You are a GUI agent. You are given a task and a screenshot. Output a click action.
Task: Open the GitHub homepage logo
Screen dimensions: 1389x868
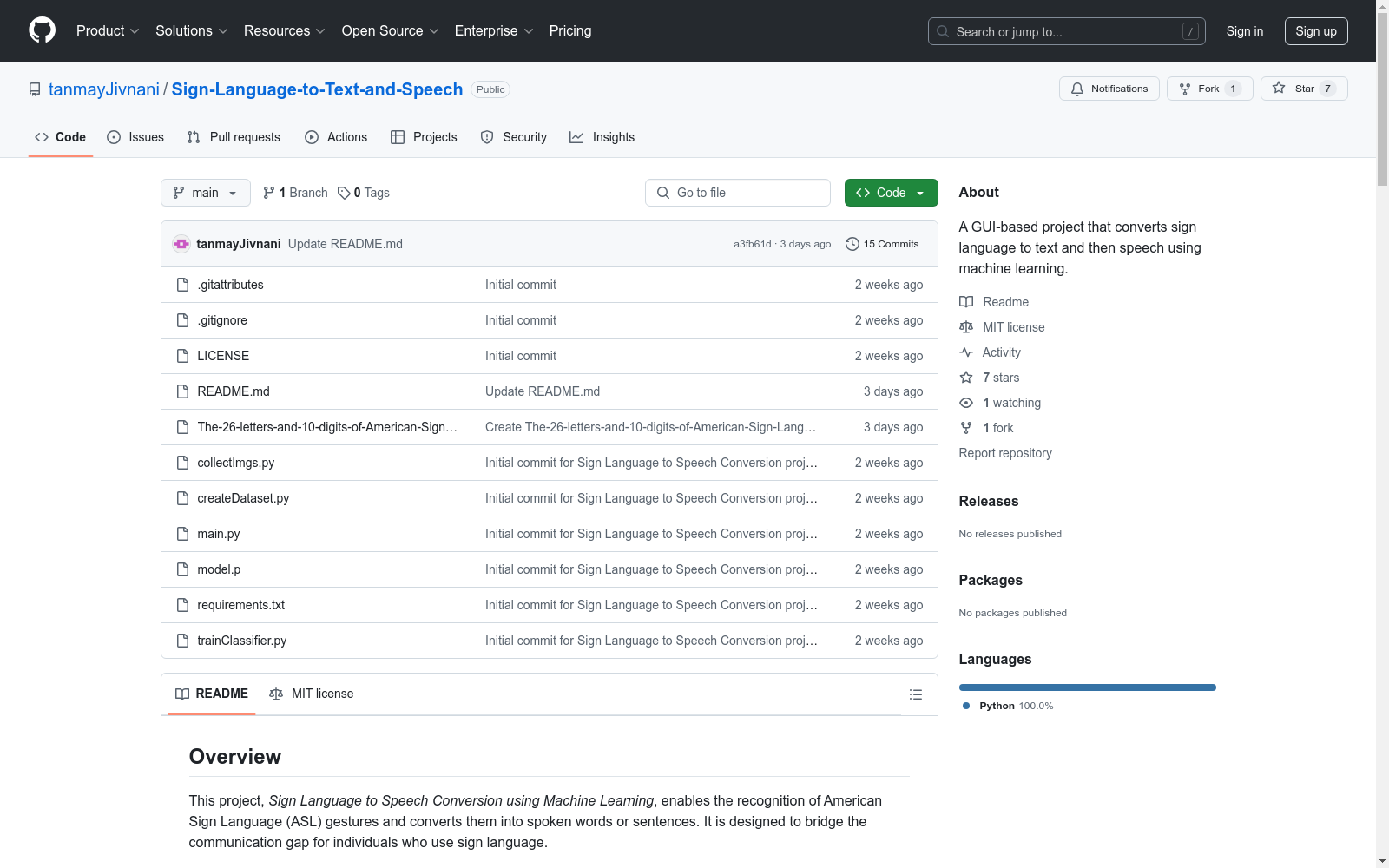[42, 30]
